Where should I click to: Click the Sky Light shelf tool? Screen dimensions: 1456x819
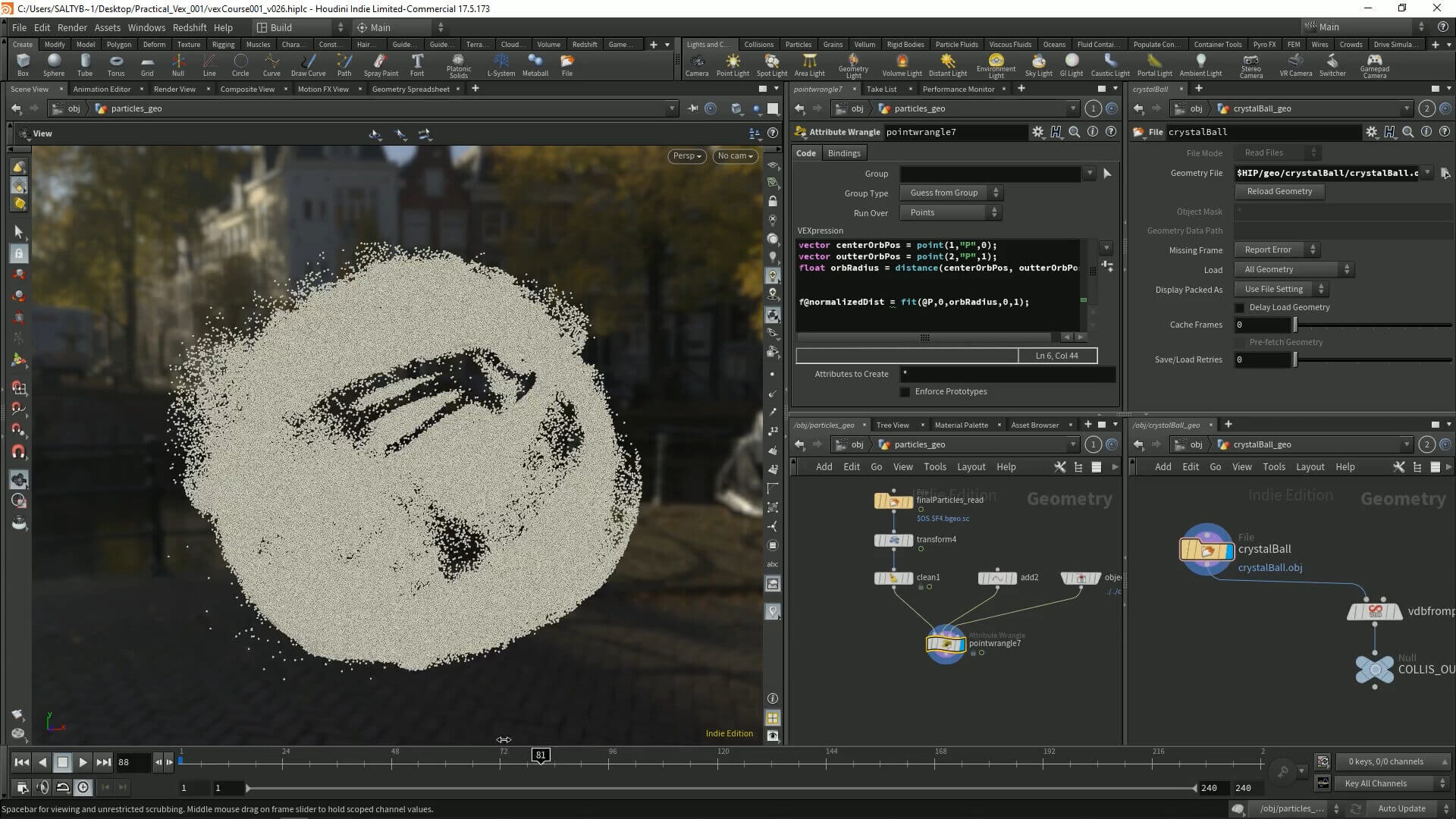tap(1038, 61)
